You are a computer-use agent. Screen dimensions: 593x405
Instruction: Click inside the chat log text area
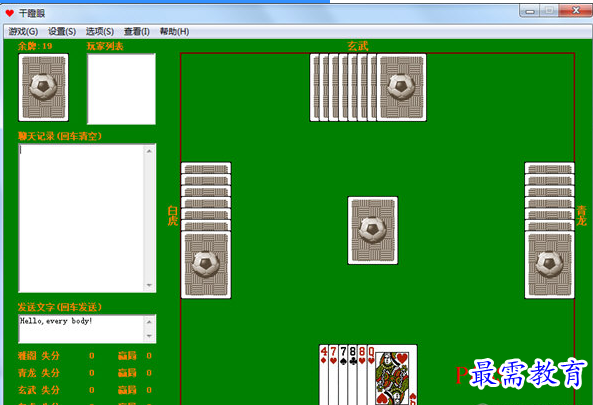click(81, 218)
